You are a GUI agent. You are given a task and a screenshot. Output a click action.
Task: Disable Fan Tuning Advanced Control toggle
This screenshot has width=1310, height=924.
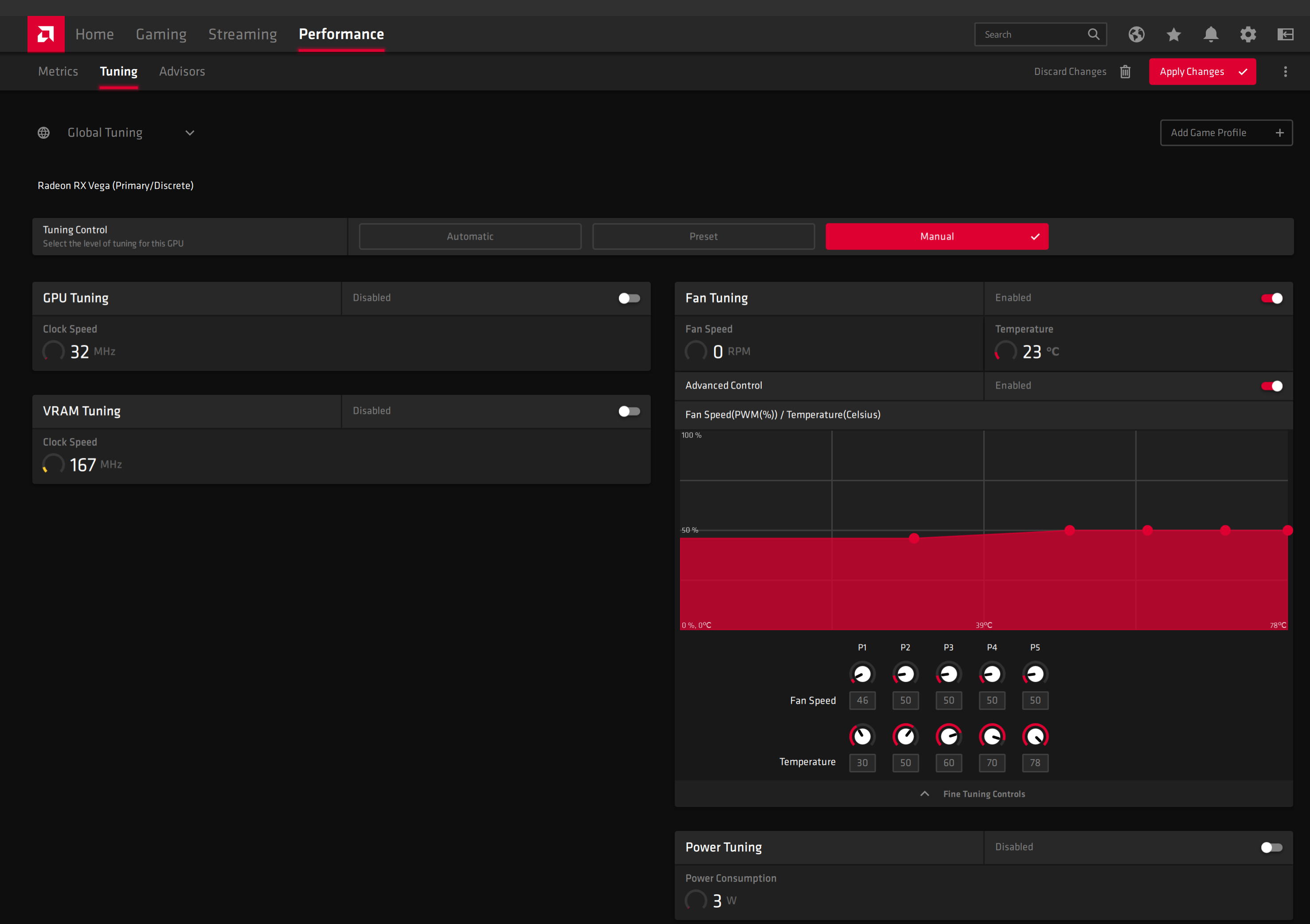pos(1271,386)
